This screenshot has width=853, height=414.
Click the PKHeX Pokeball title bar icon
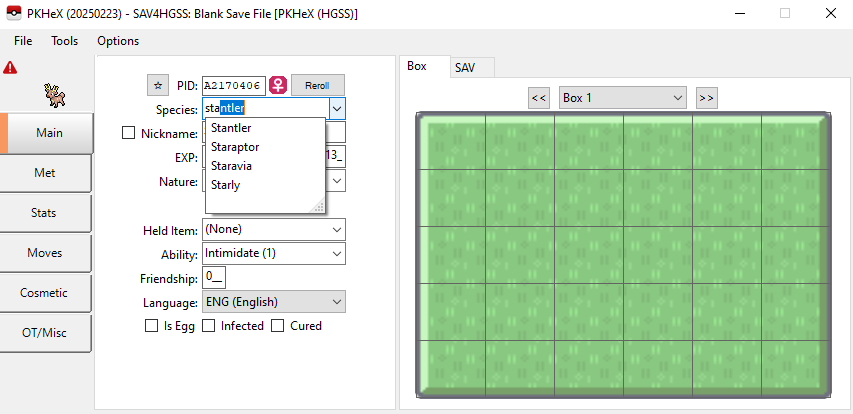click(x=14, y=14)
